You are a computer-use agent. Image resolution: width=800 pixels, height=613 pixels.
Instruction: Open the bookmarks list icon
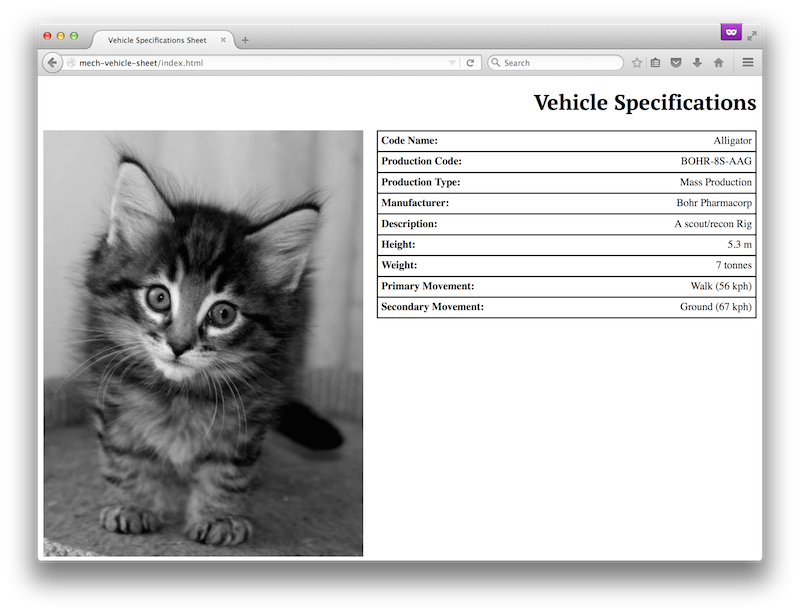(x=656, y=63)
